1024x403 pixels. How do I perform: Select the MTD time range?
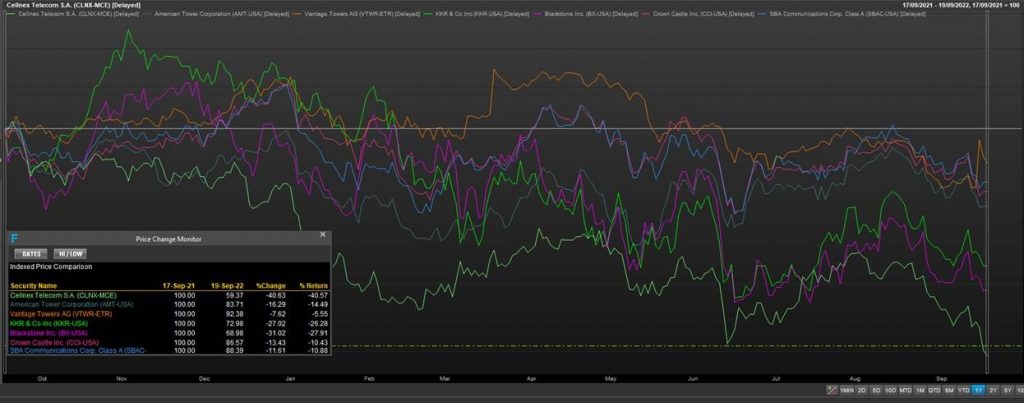905,390
